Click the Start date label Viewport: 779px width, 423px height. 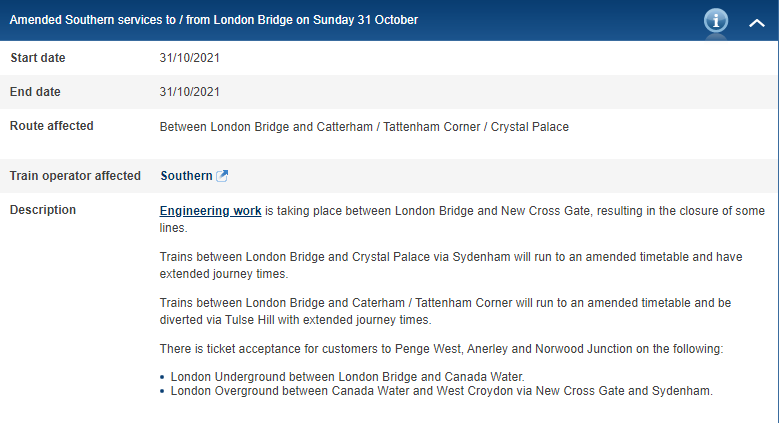(x=38, y=58)
